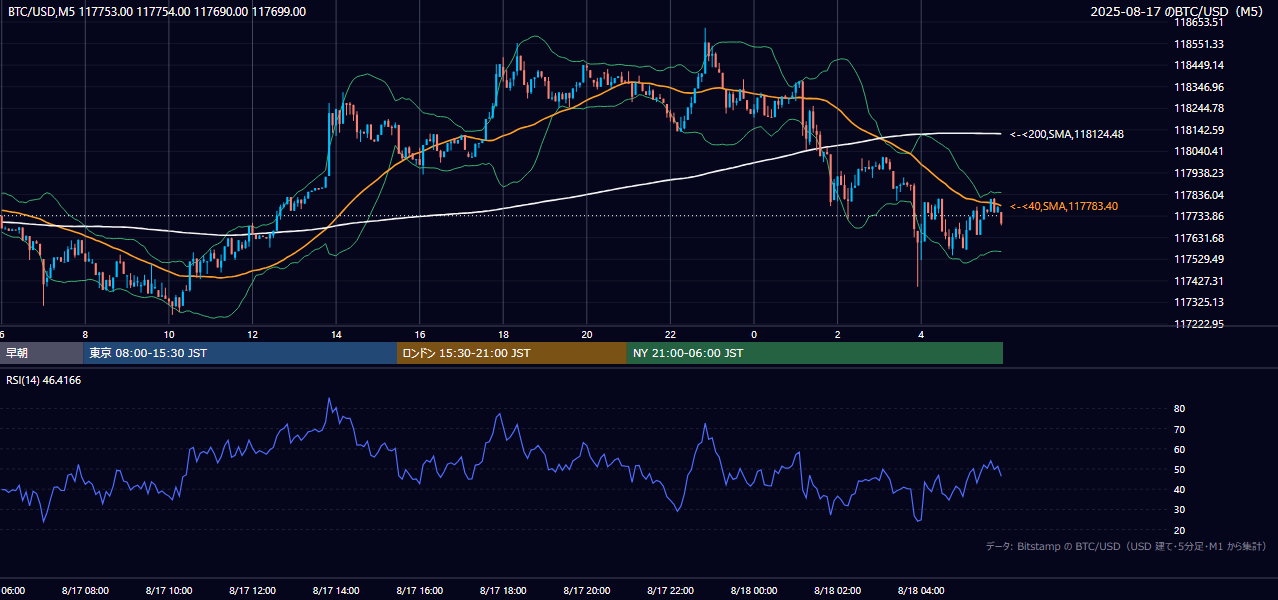Viewport: 1278px width, 600px height.
Task: Click price axis value 117733.86
Action: point(1199,216)
